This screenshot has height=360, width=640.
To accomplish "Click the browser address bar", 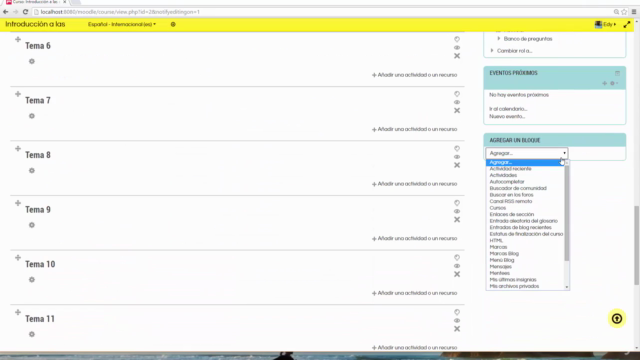I will [x=322, y=12].
